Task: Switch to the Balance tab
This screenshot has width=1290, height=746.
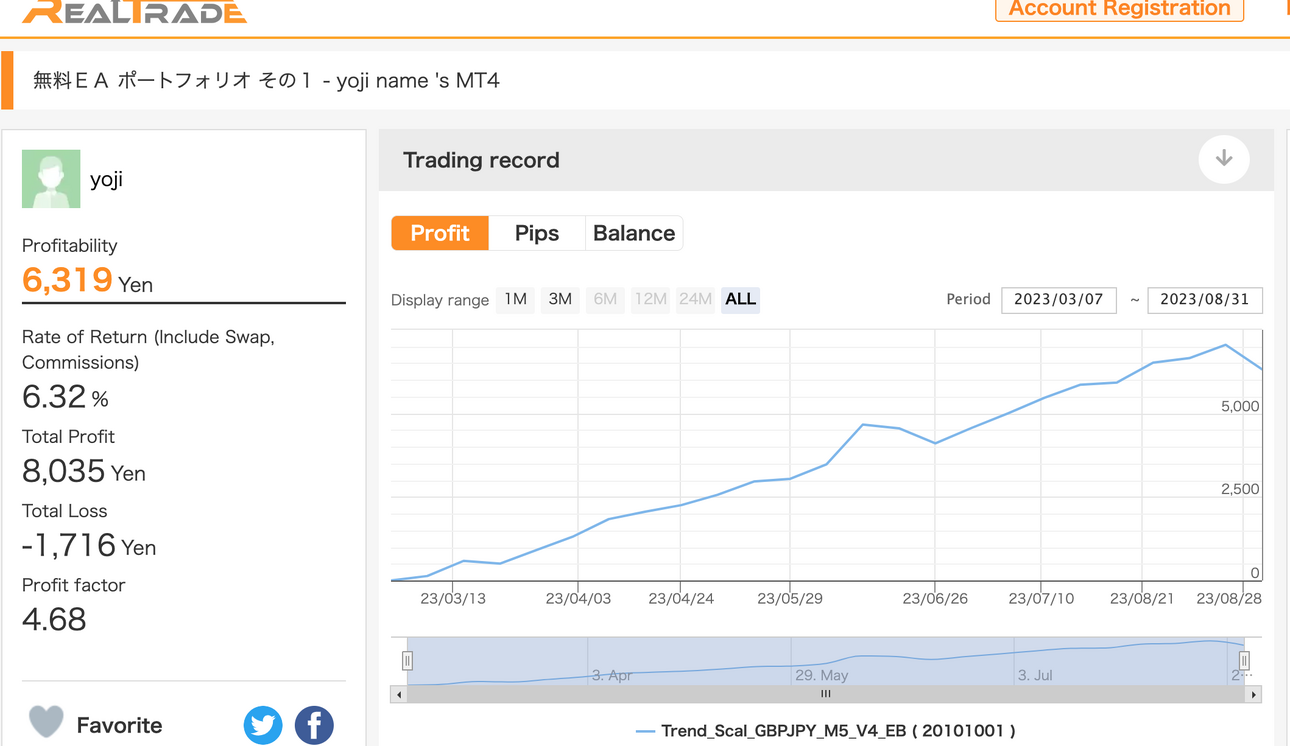Action: coord(634,233)
